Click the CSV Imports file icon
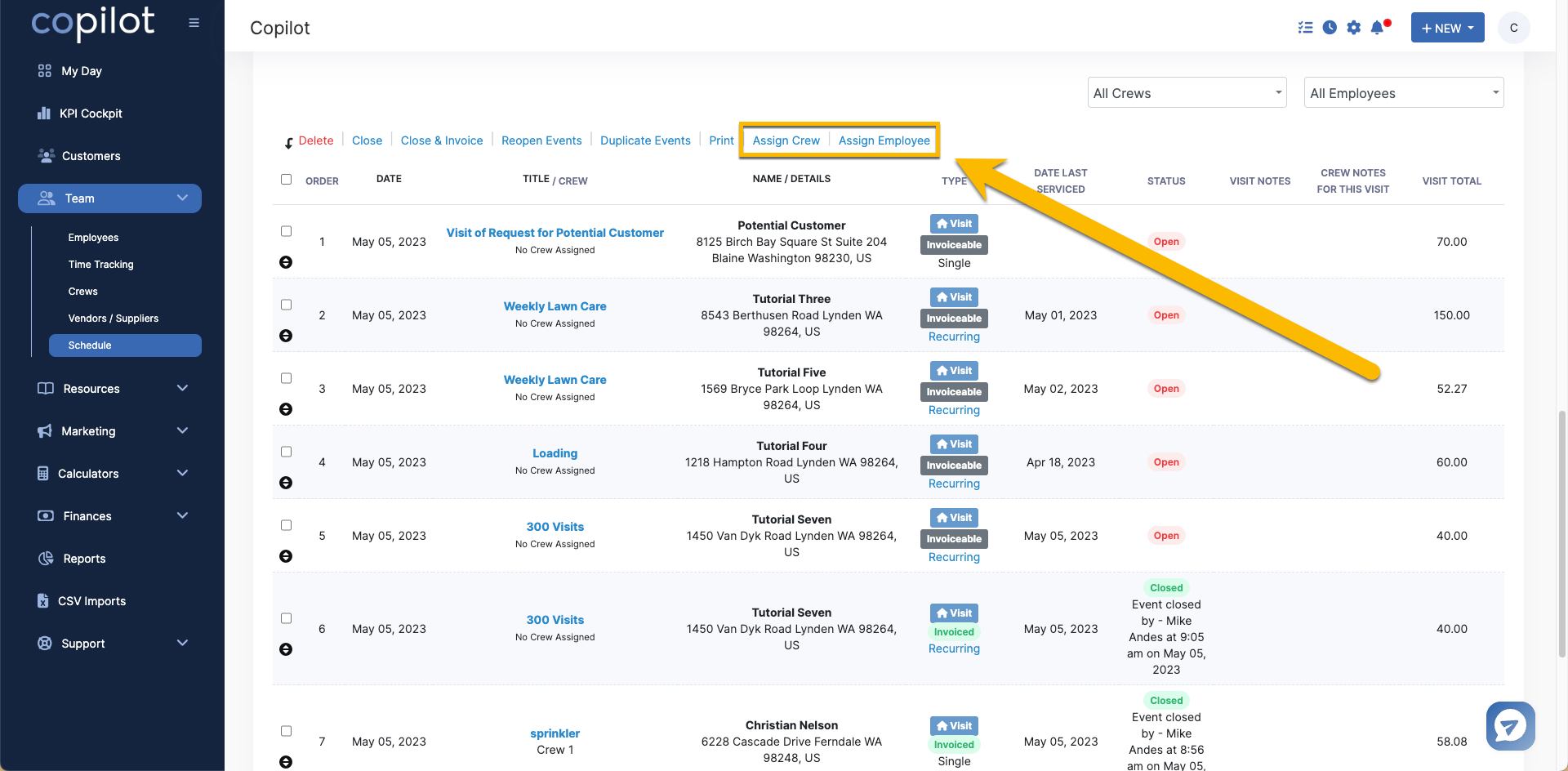The image size is (1568, 771). [43, 601]
